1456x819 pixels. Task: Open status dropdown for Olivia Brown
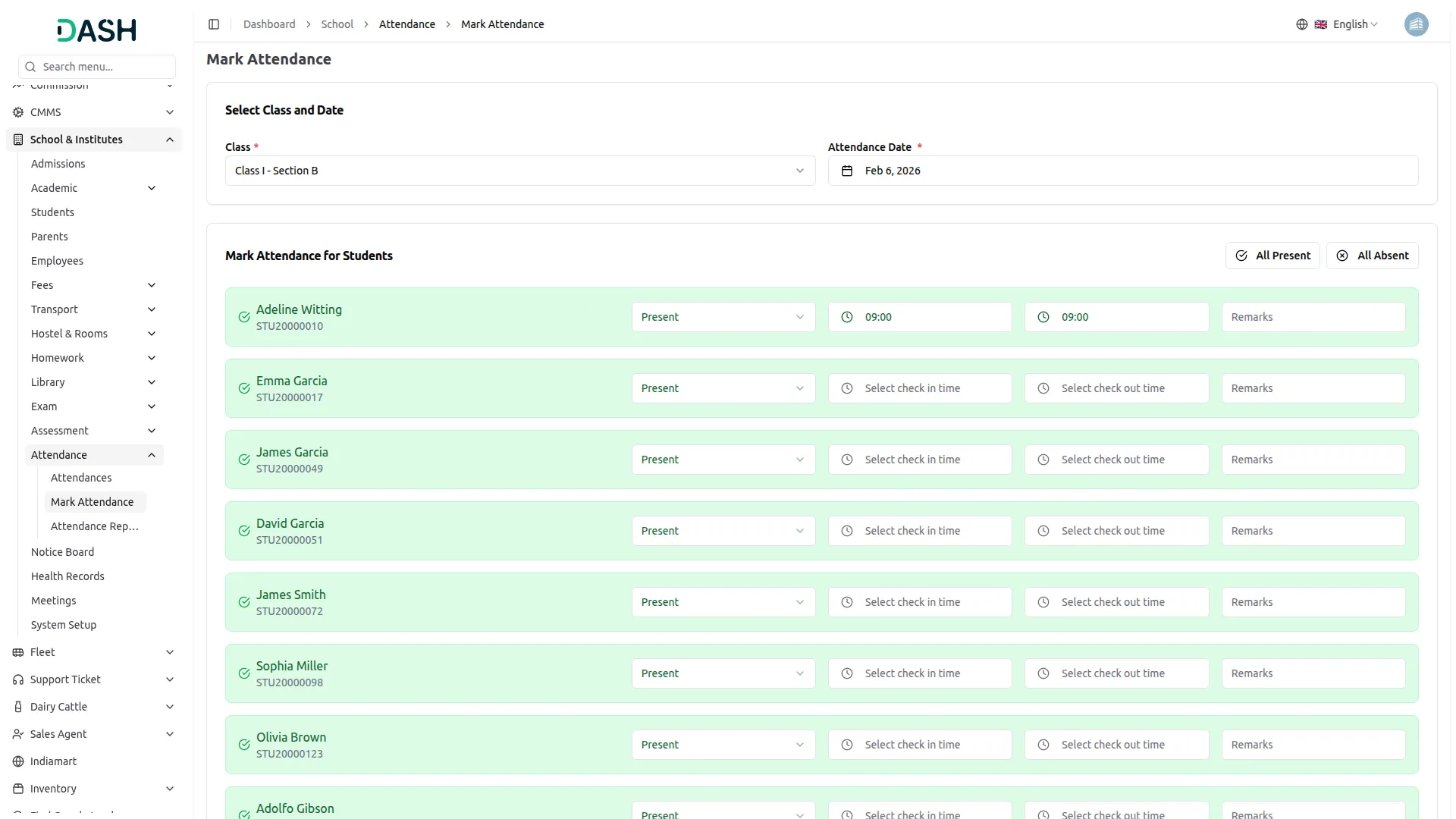[723, 745]
